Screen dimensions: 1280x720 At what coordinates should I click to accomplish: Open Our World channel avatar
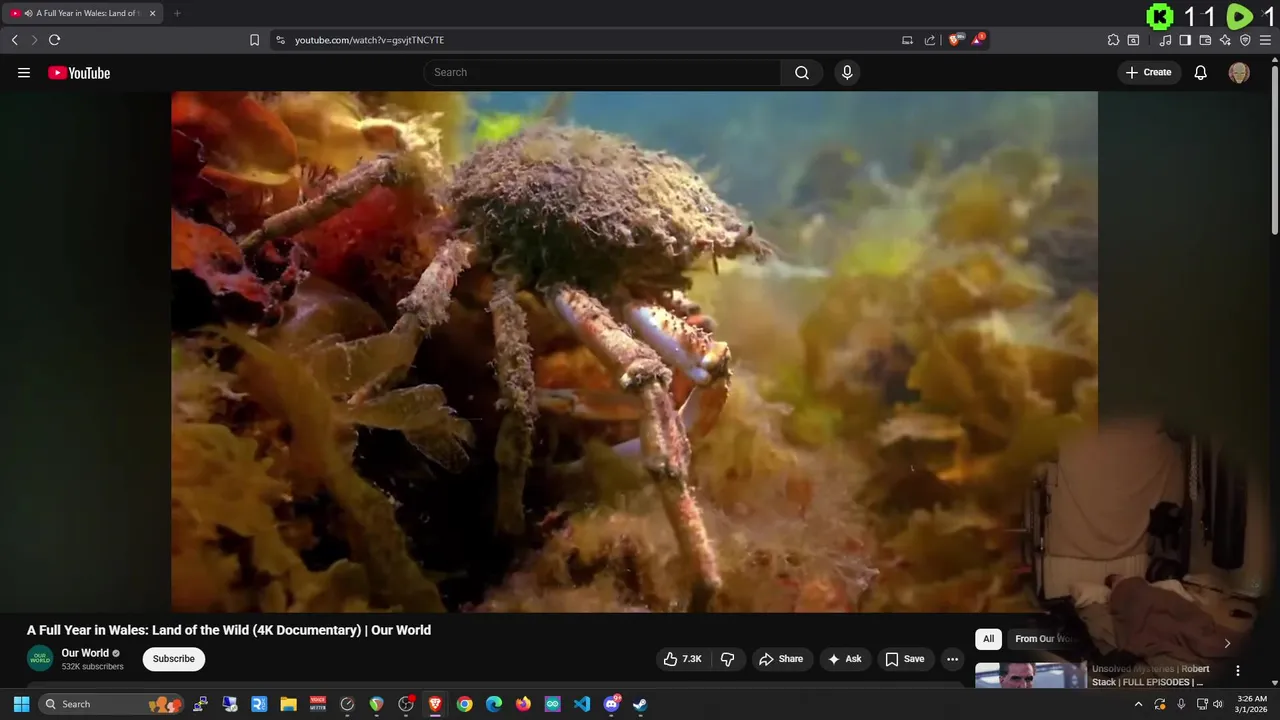(x=40, y=659)
